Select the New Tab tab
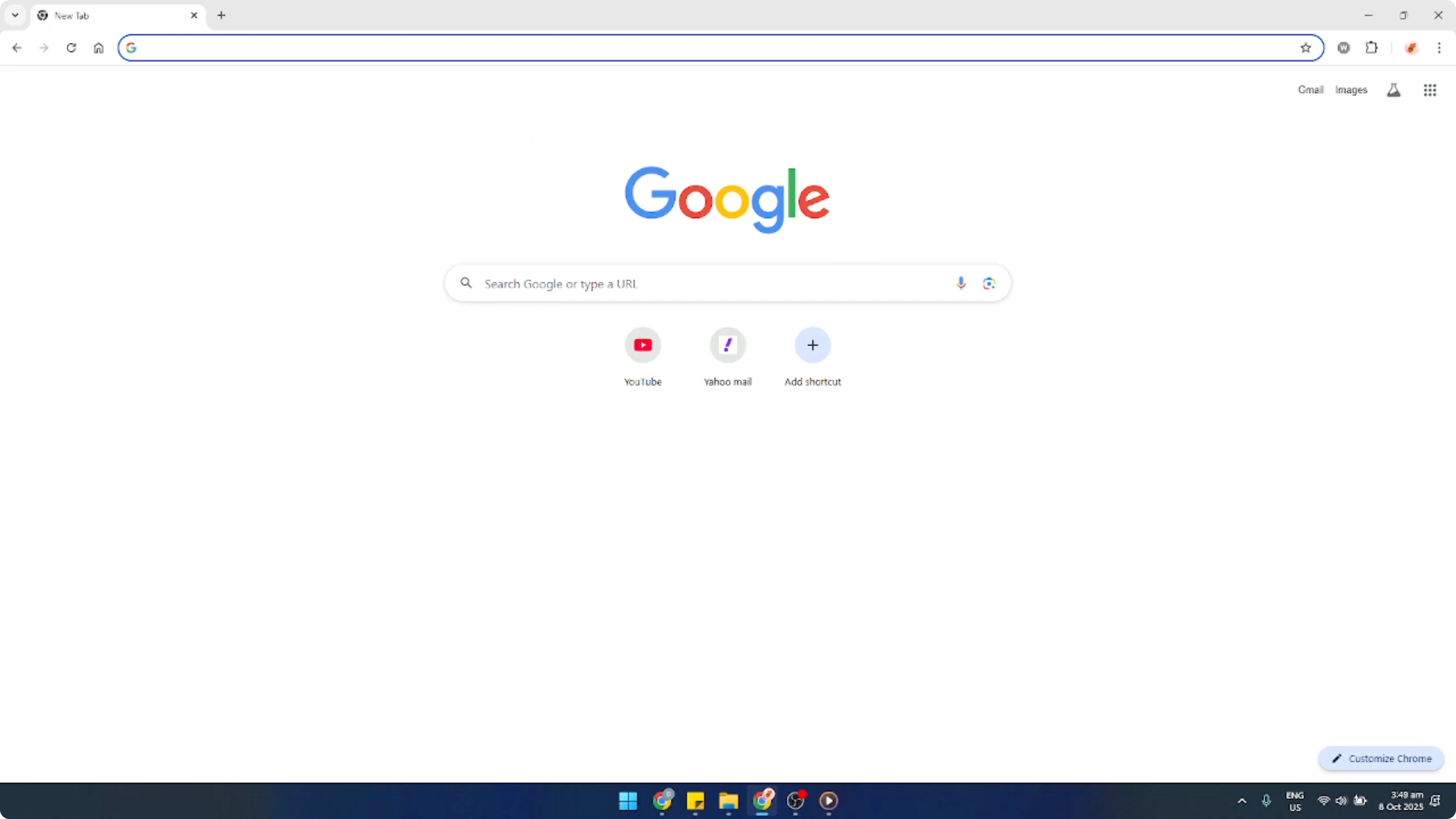Screen dimensions: 1456x819 coord(118,16)
